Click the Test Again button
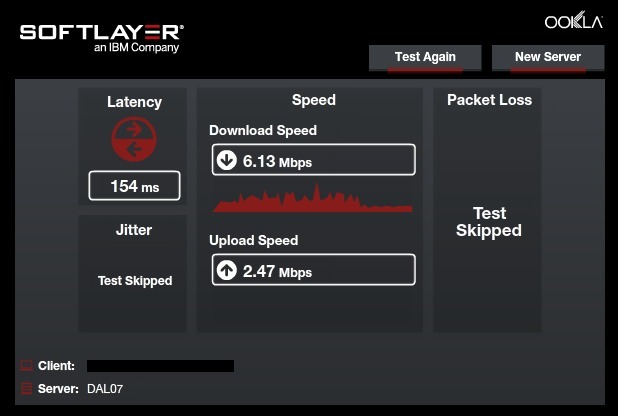This screenshot has width=618, height=416. tap(425, 58)
